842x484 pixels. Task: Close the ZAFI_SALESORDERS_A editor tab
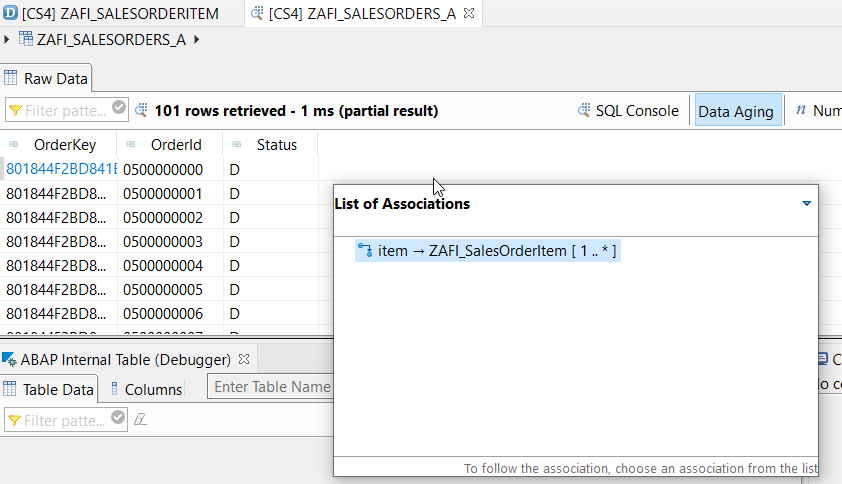tap(469, 13)
